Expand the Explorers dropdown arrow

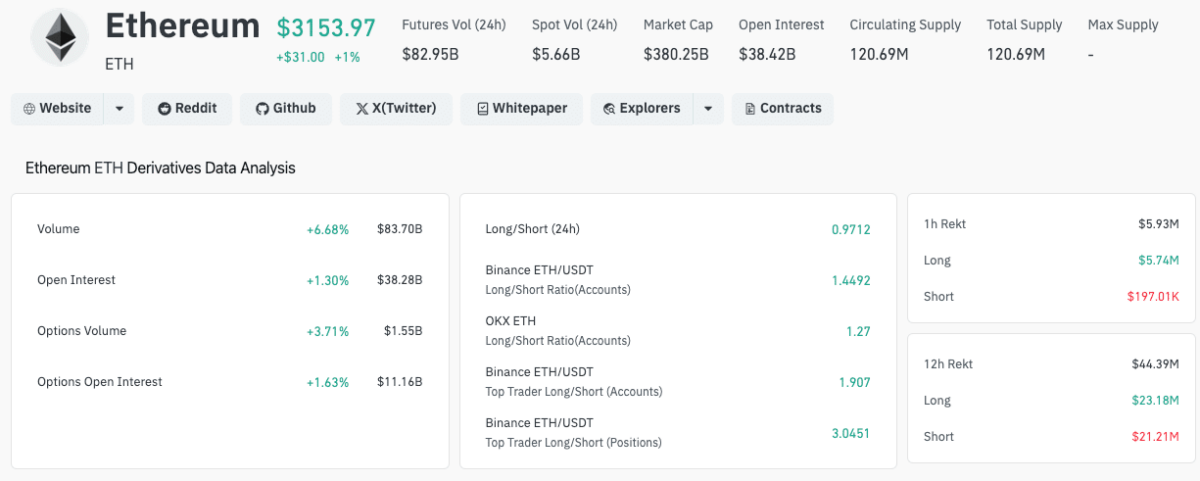[708, 109]
